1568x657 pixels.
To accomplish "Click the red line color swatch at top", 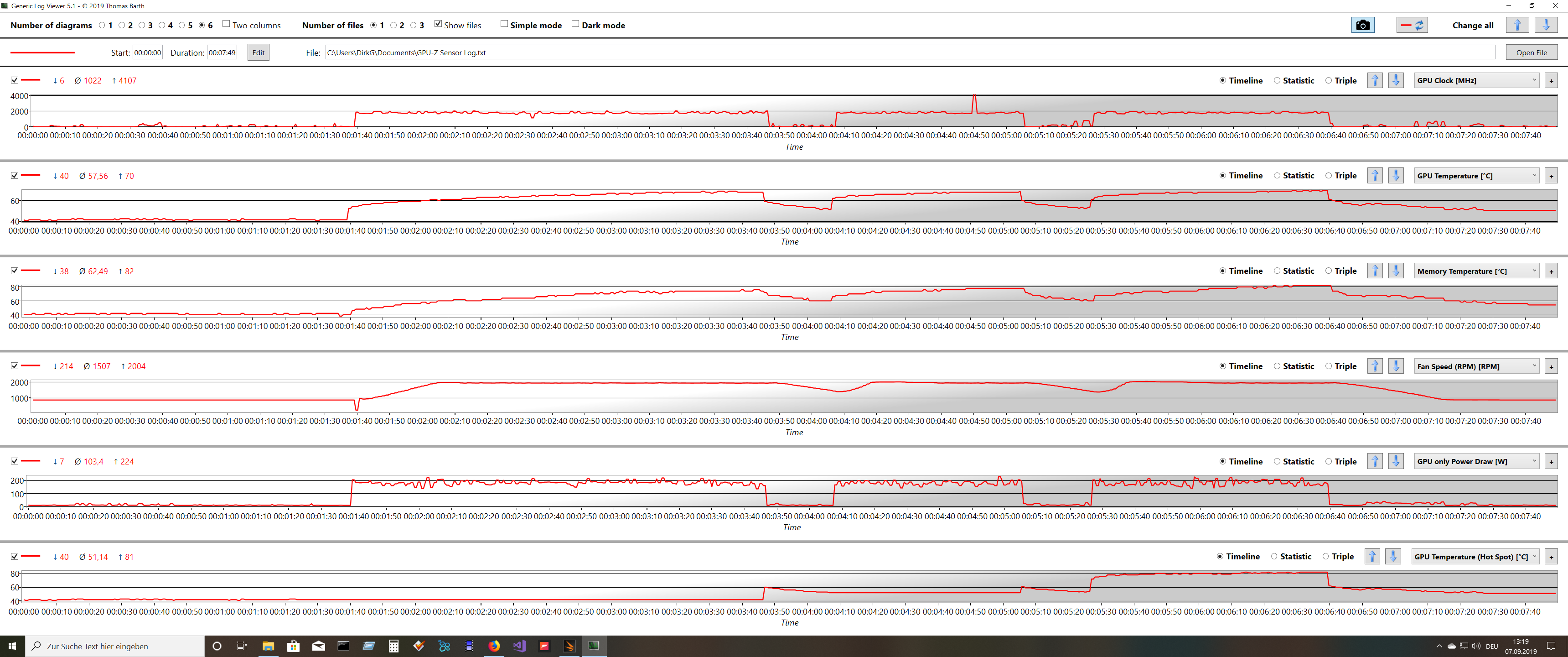I will coord(42,53).
